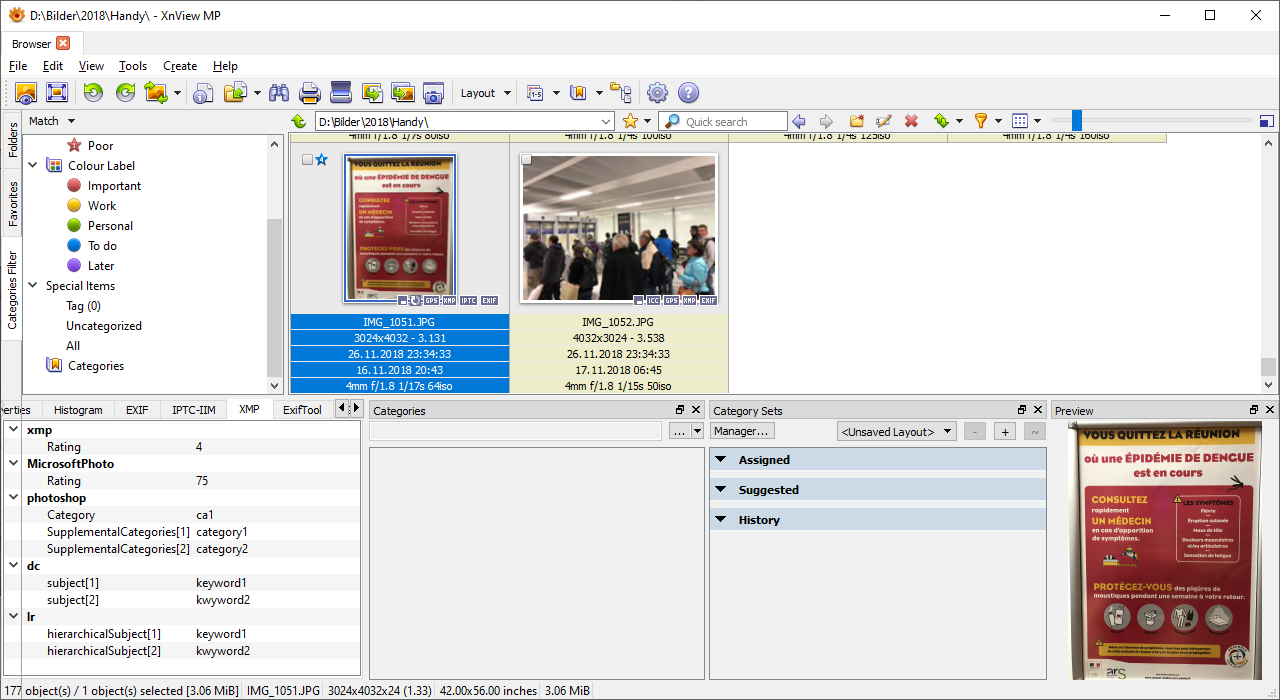The height and width of the screenshot is (700, 1280).
Task: Click the Fullscreen view icon
Action: point(56,93)
